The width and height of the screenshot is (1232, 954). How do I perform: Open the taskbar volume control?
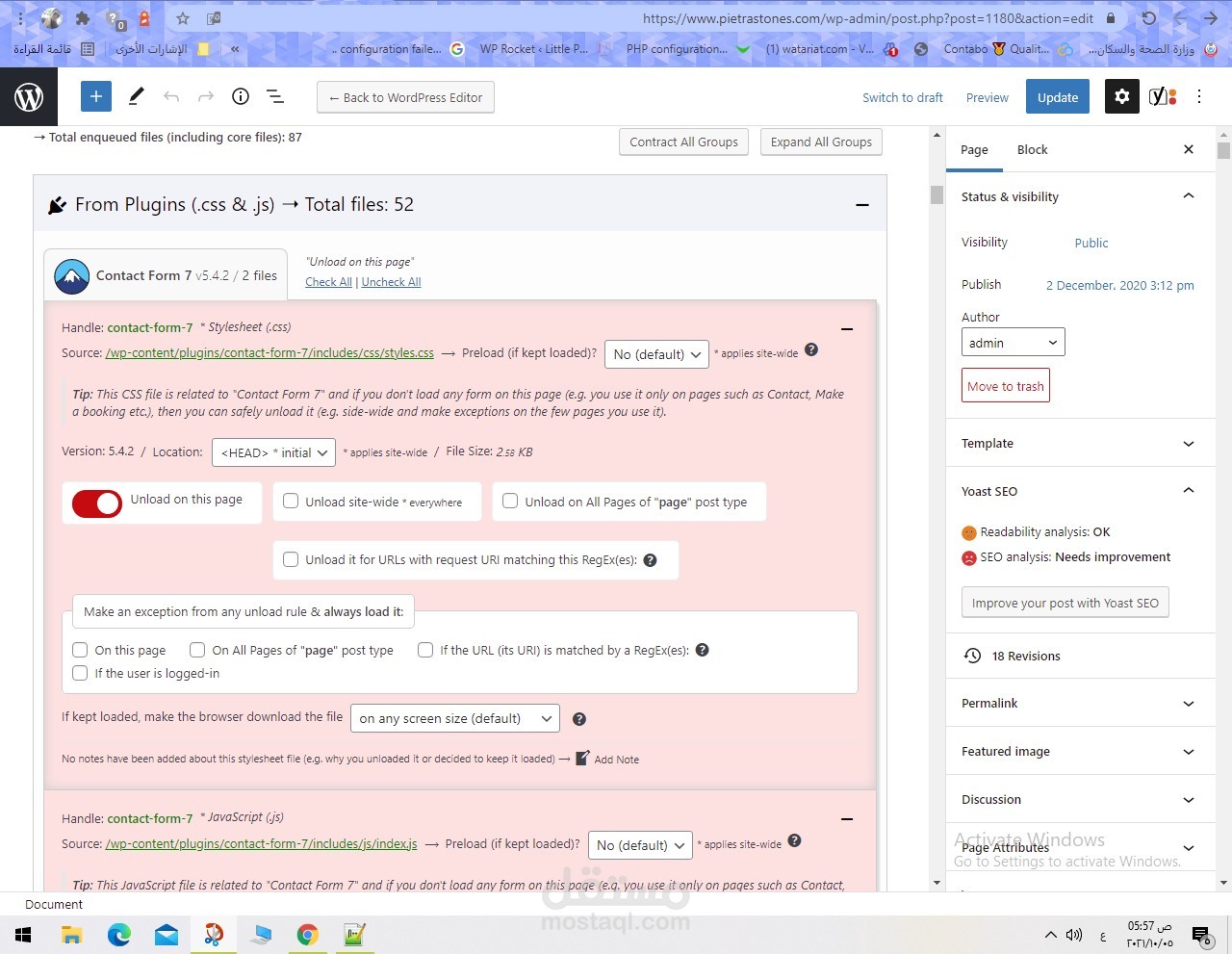(1074, 935)
